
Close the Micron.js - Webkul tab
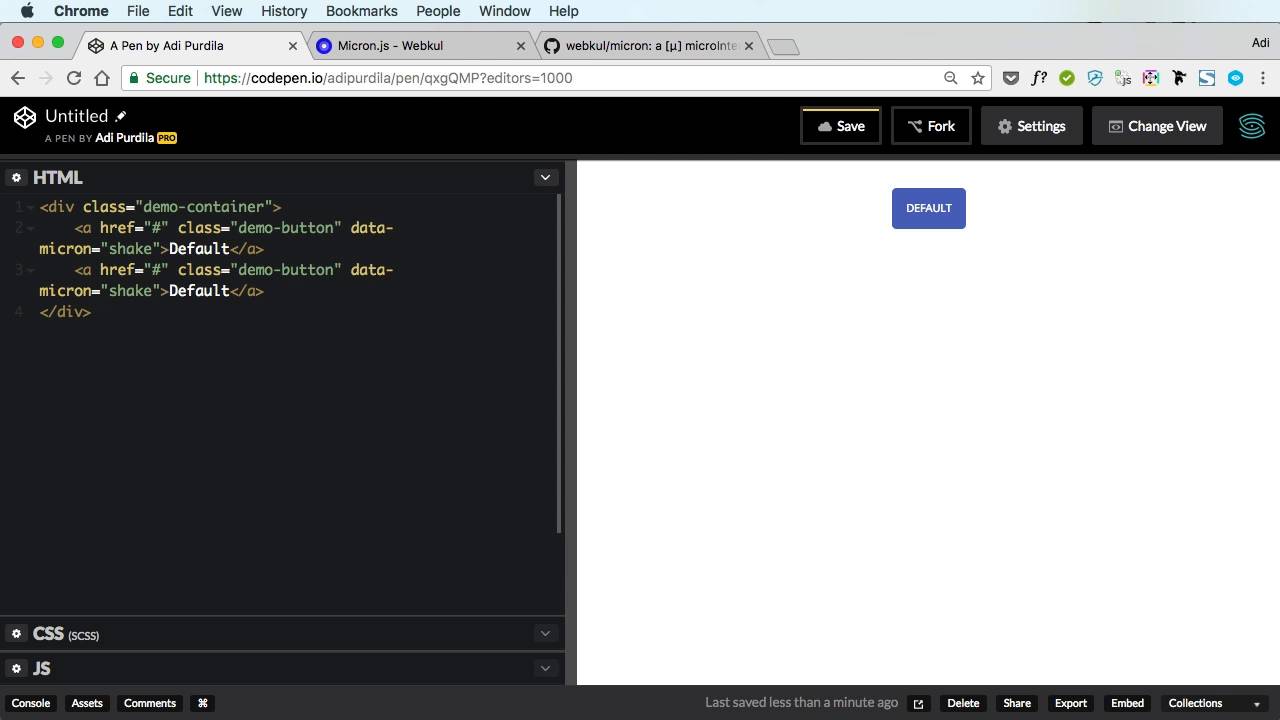[x=521, y=46]
